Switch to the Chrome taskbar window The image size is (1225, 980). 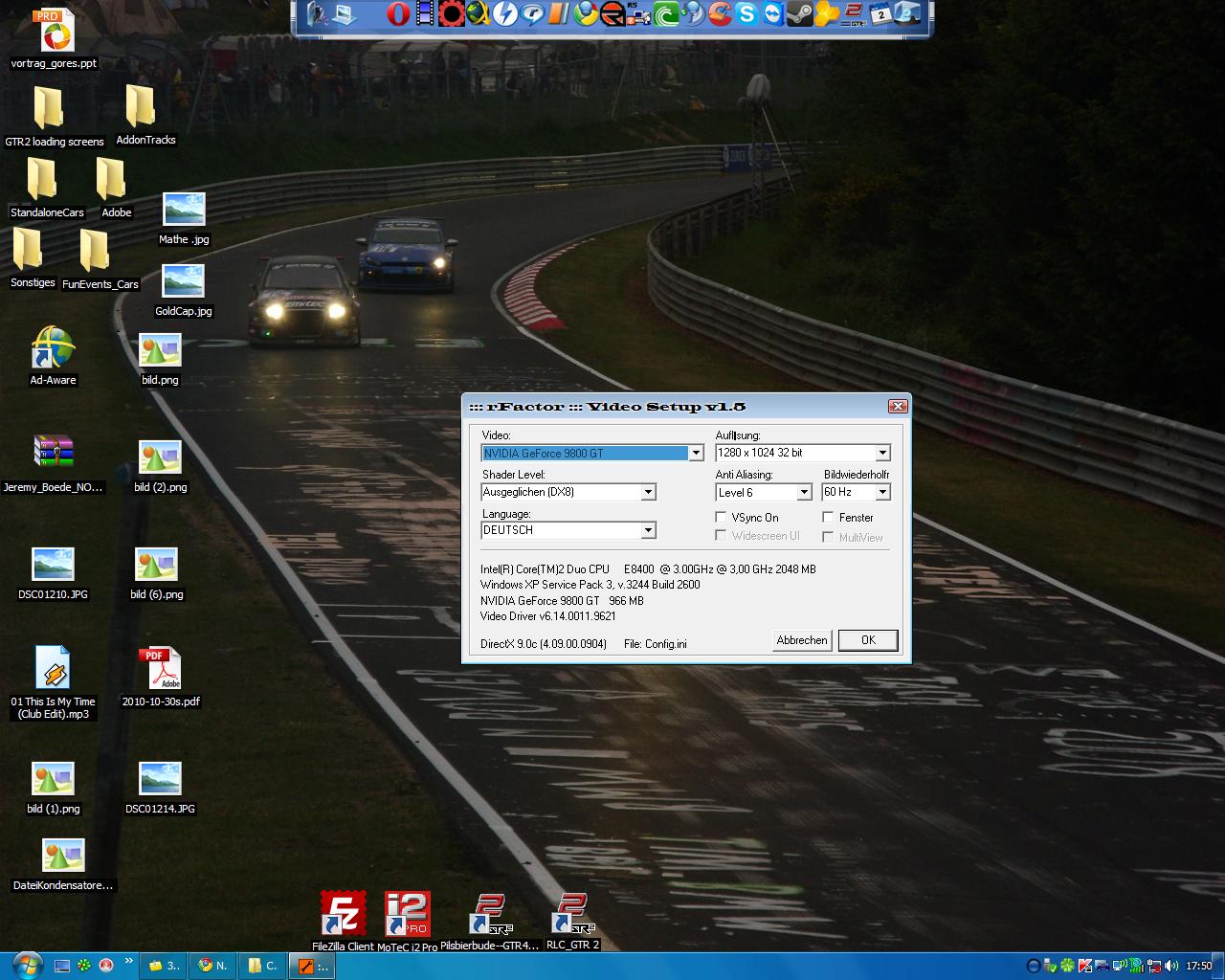tap(212, 966)
